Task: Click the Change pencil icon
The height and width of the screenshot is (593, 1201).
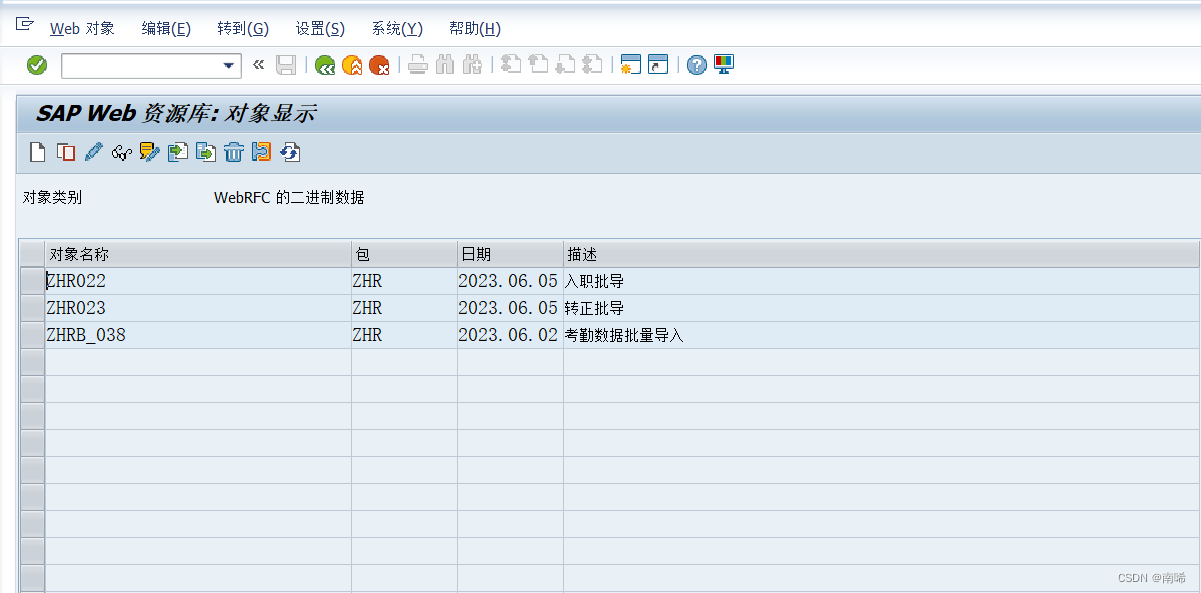Action: click(94, 152)
